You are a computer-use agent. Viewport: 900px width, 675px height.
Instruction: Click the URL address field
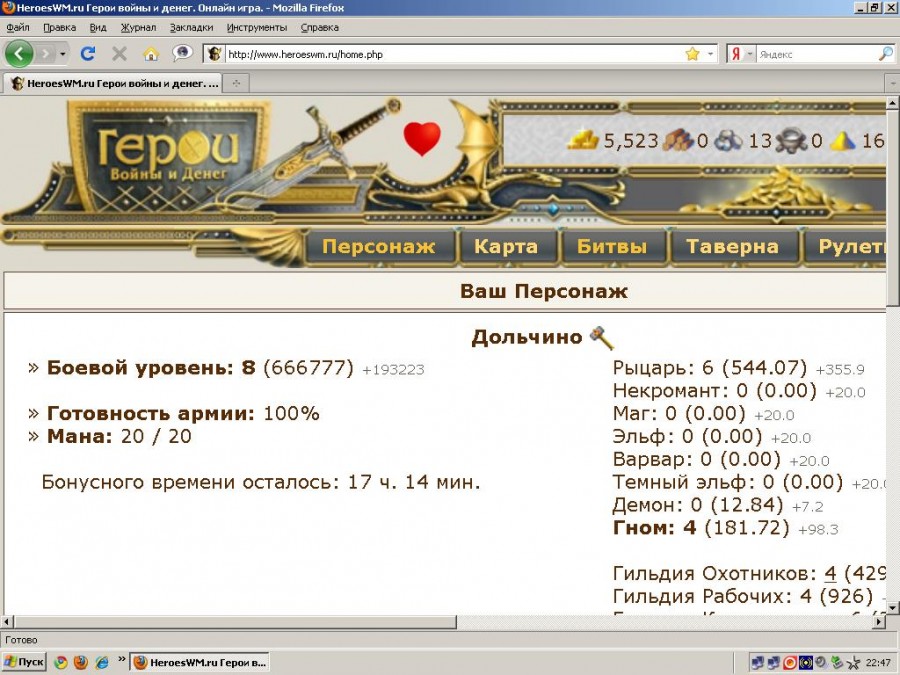click(x=453, y=54)
